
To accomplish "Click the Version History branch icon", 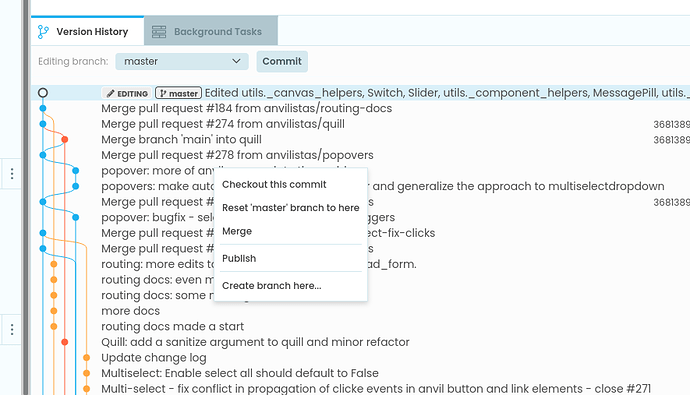I will point(43,32).
